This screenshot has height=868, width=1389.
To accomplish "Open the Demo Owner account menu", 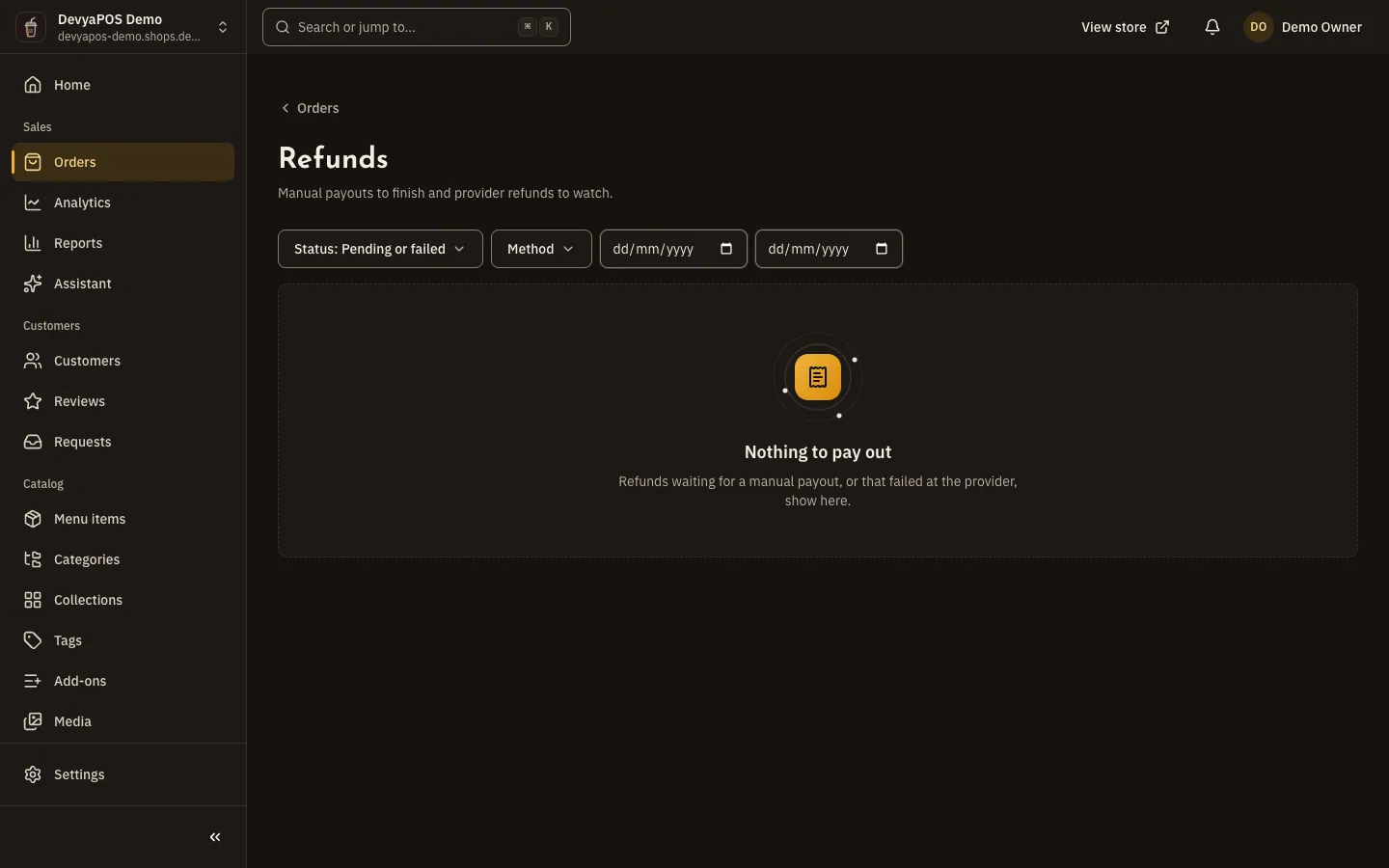I will tap(1302, 27).
